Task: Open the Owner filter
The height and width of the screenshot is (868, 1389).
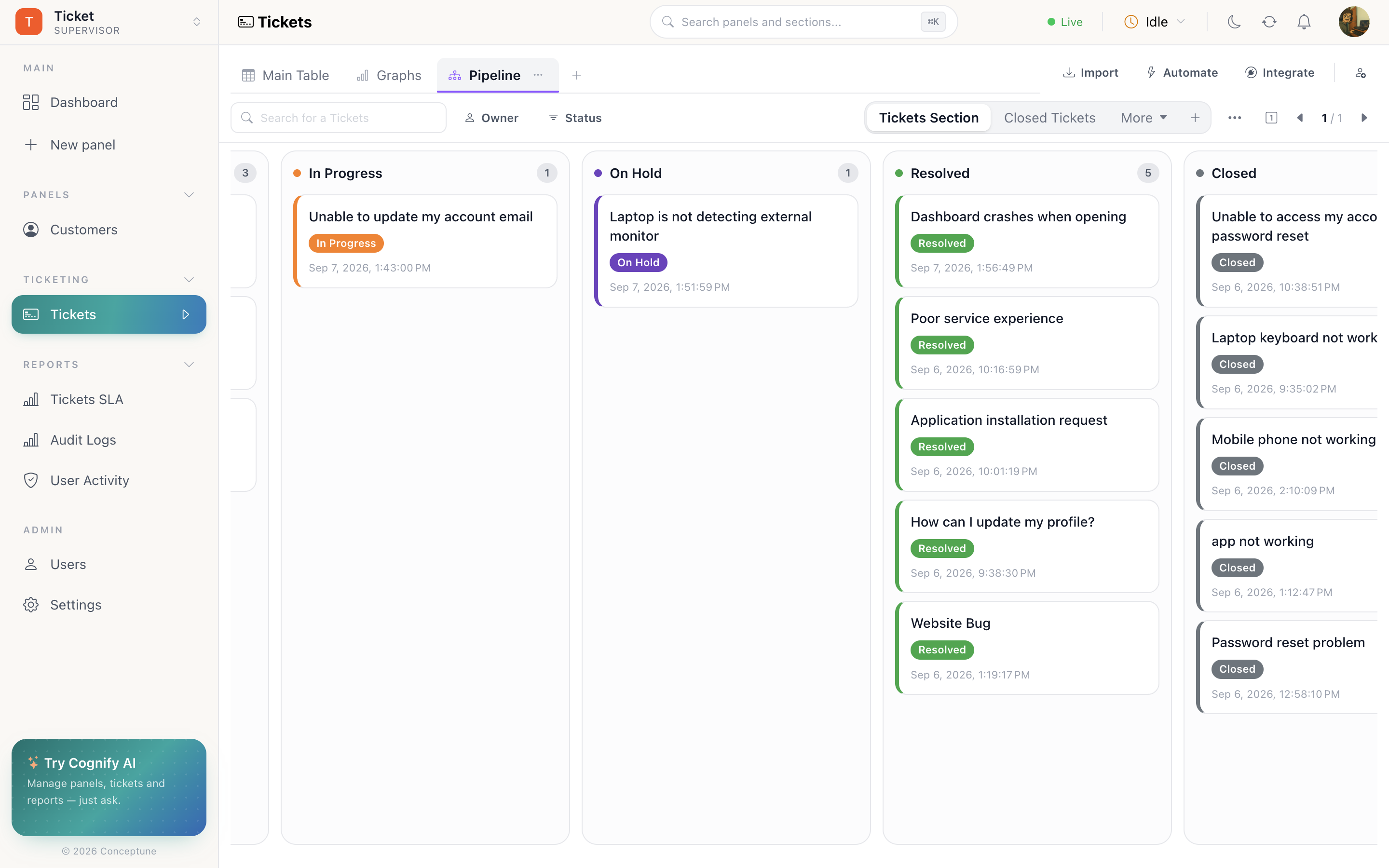Action: (x=491, y=118)
